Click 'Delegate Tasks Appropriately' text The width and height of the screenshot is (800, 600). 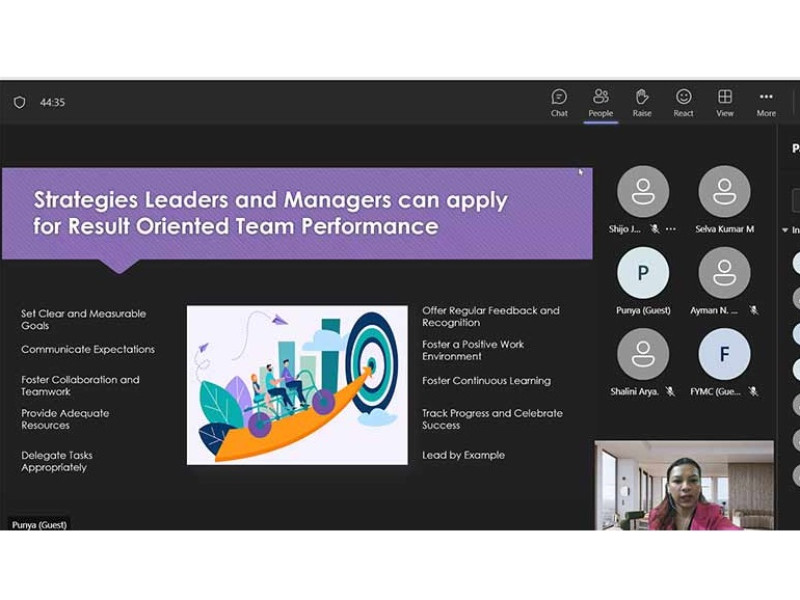57,461
